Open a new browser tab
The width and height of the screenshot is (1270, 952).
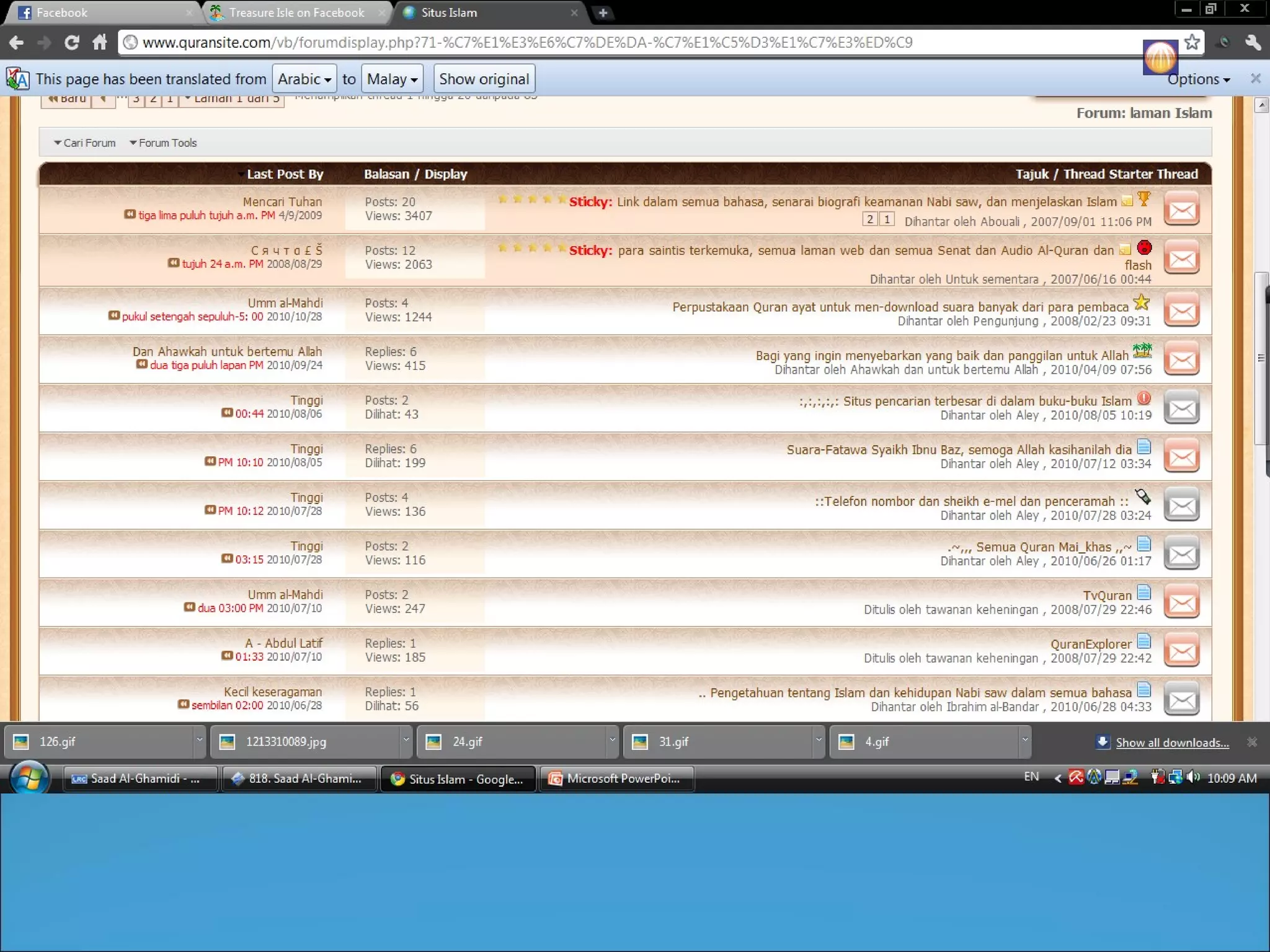tap(603, 12)
